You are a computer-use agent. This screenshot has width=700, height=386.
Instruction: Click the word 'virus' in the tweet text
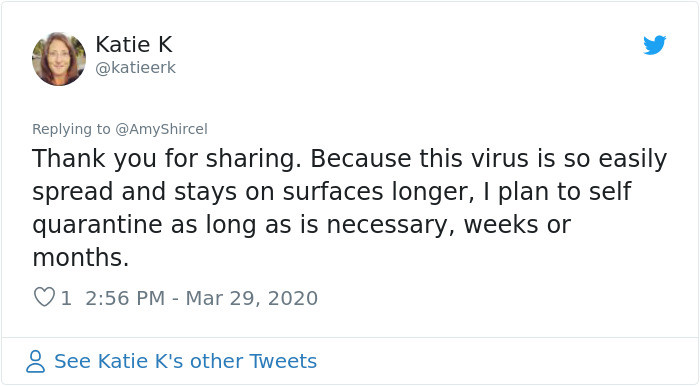[499, 158]
